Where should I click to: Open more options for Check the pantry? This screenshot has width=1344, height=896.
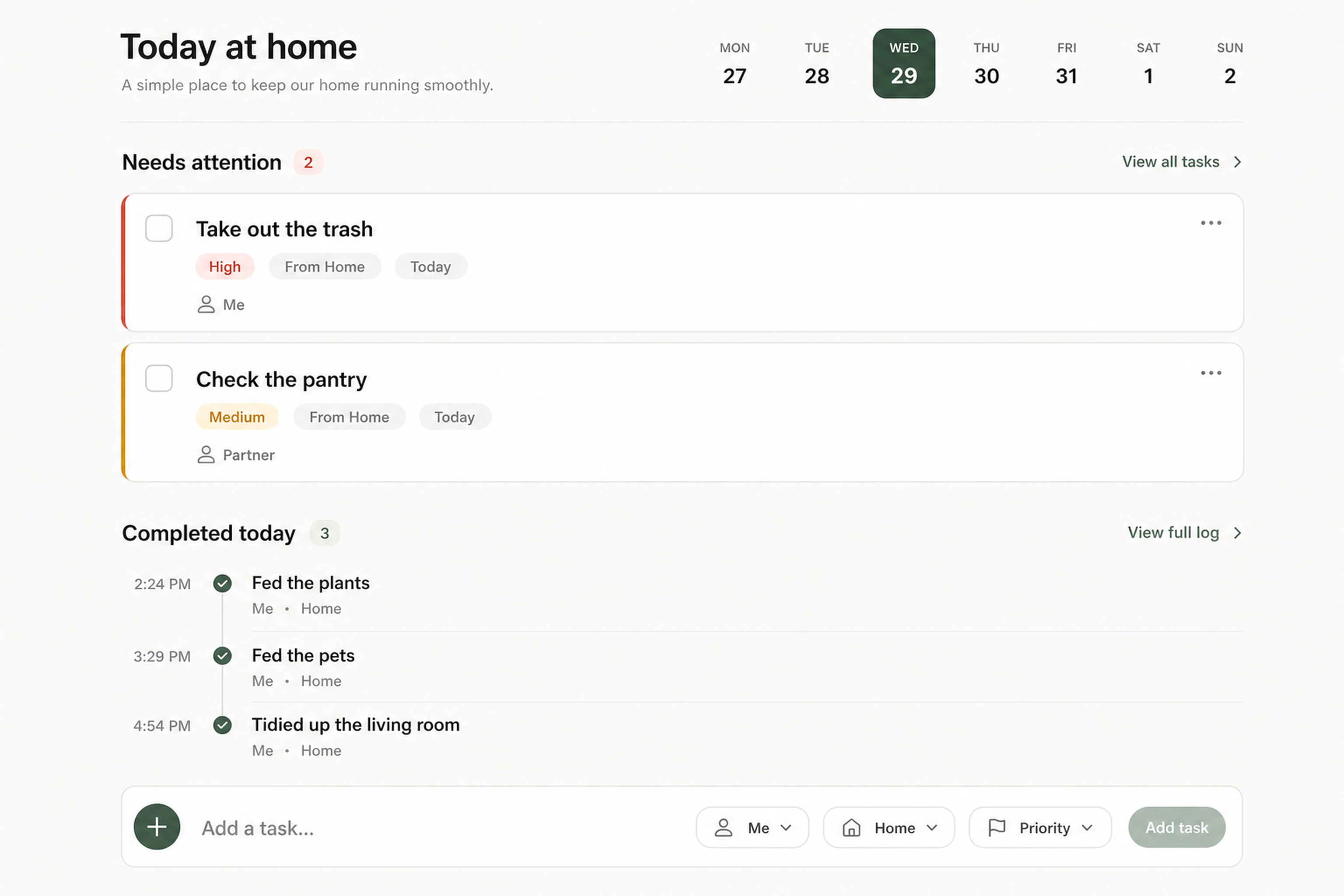pyautogui.click(x=1211, y=373)
